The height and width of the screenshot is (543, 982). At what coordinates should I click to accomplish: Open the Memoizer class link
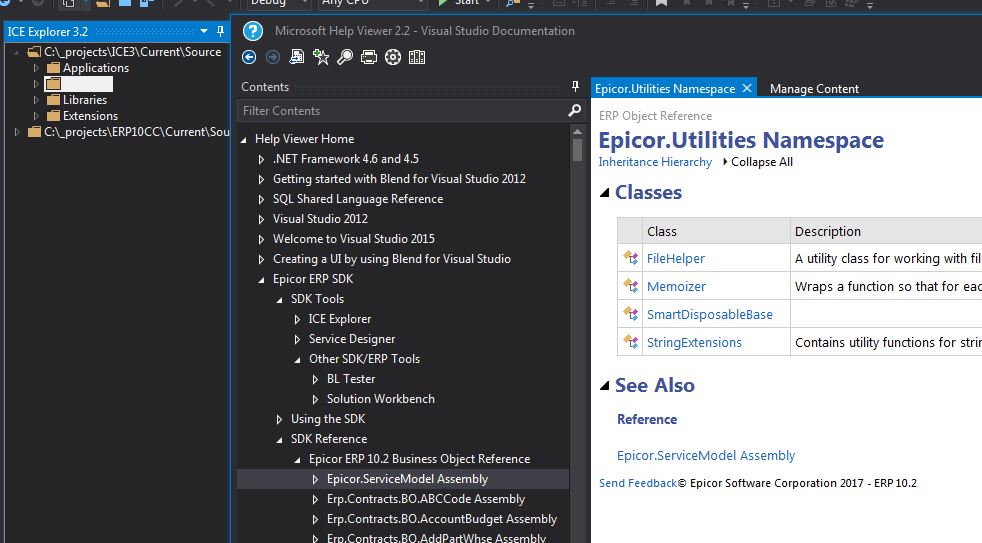676,286
